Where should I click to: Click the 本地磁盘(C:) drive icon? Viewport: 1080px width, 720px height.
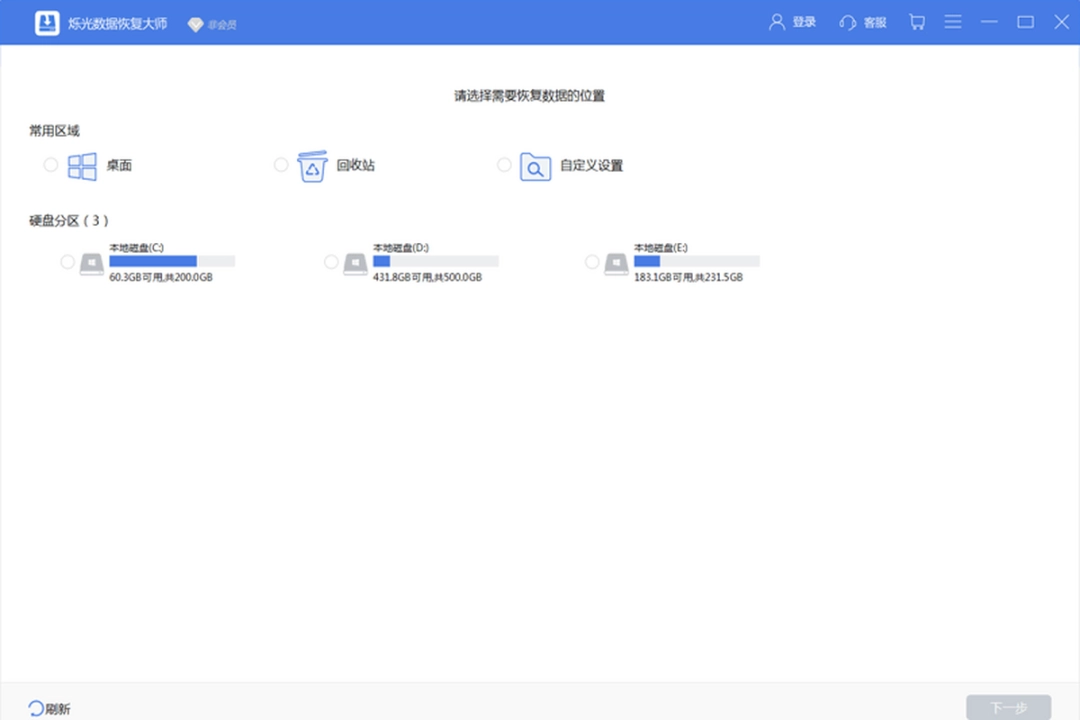91,263
